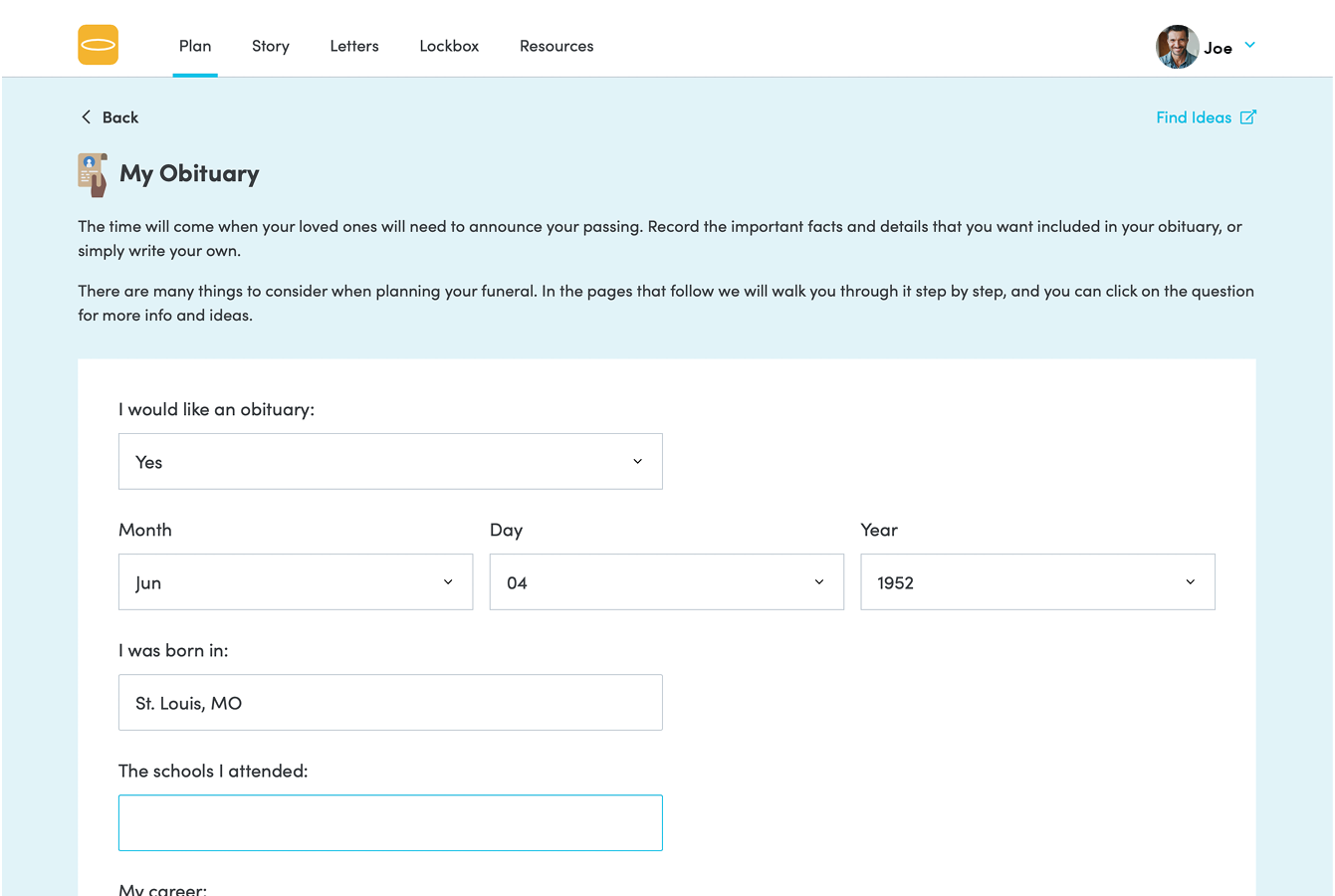This screenshot has height=896, width=1335.
Task: Click the Year label
Action: pos(879,530)
